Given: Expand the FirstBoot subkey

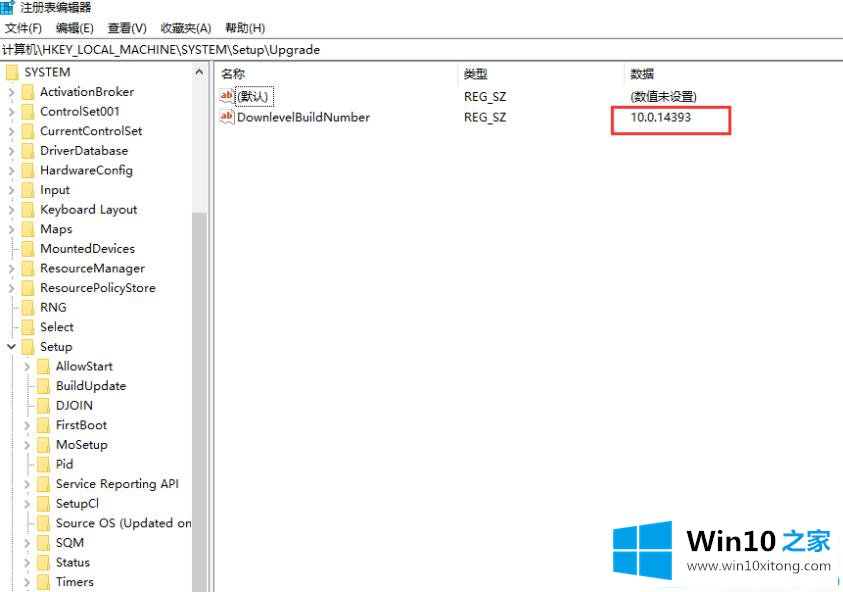Looking at the screenshot, I should [27, 425].
